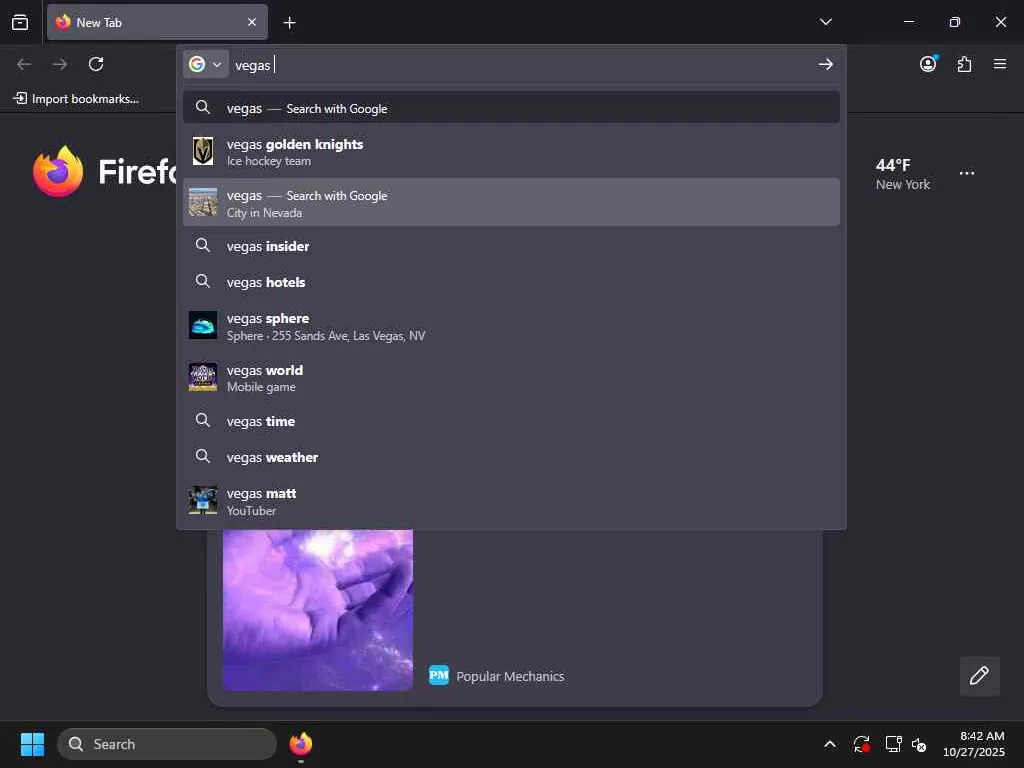Click the Popular Mechanics PM icon

(439, 675)
